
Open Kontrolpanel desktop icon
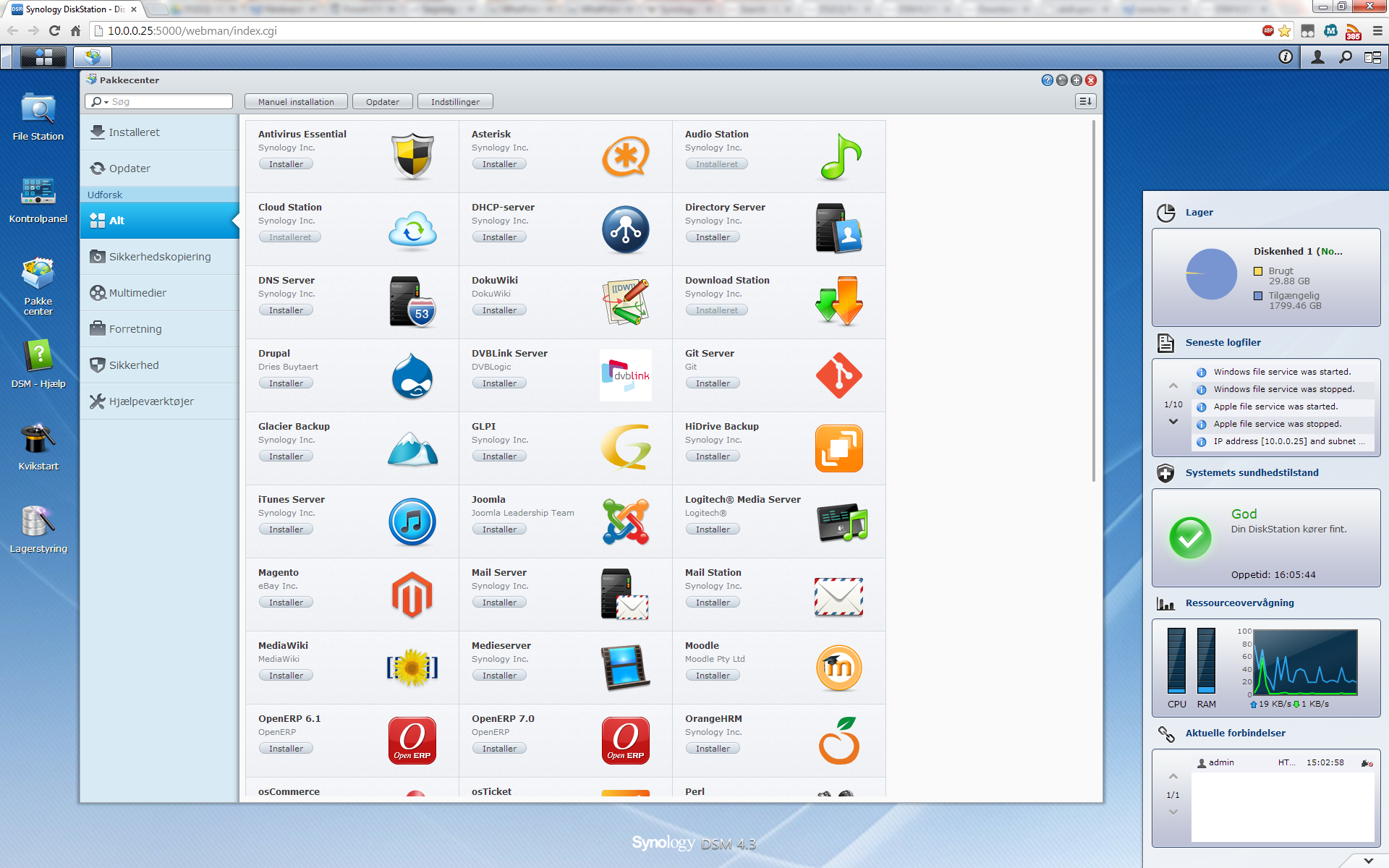coord(38,199)
